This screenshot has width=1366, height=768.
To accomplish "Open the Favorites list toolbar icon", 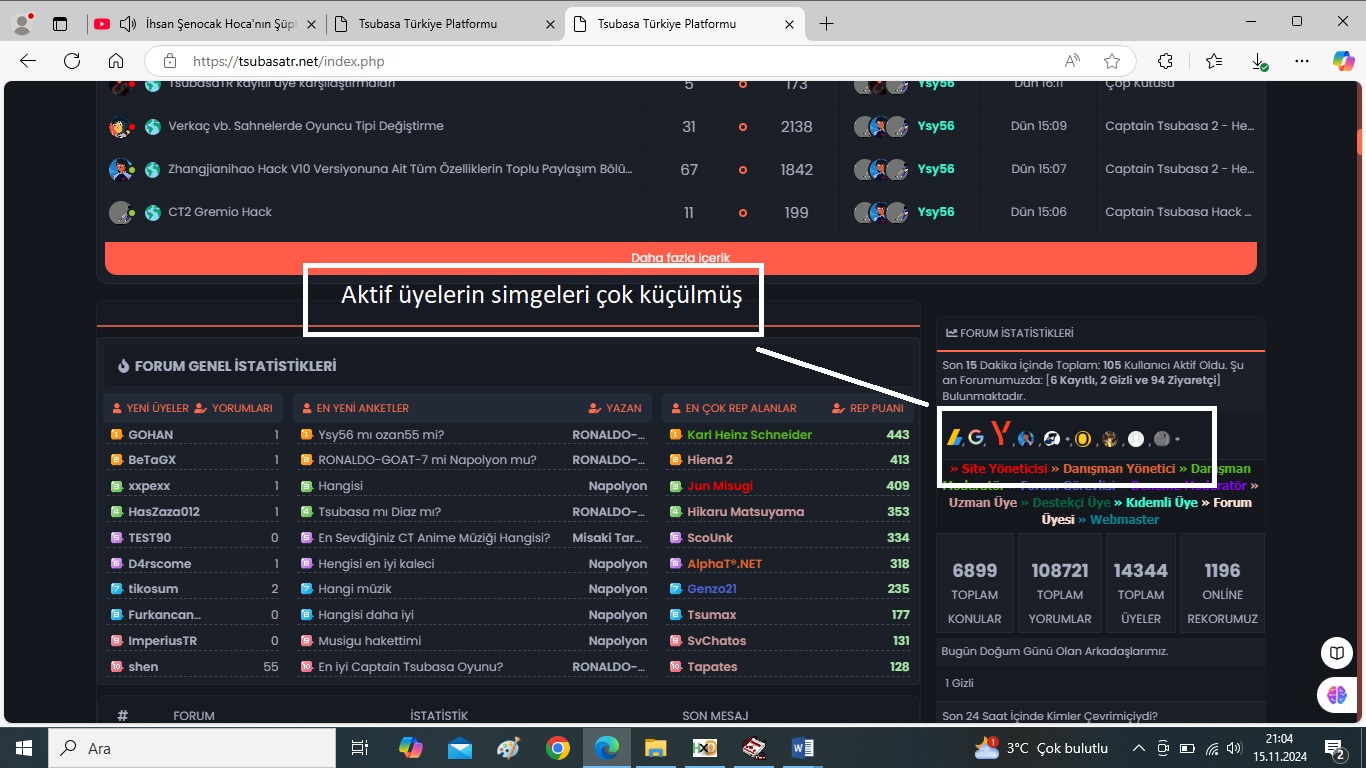I will pyautogui.click(x=1214, y=61).
